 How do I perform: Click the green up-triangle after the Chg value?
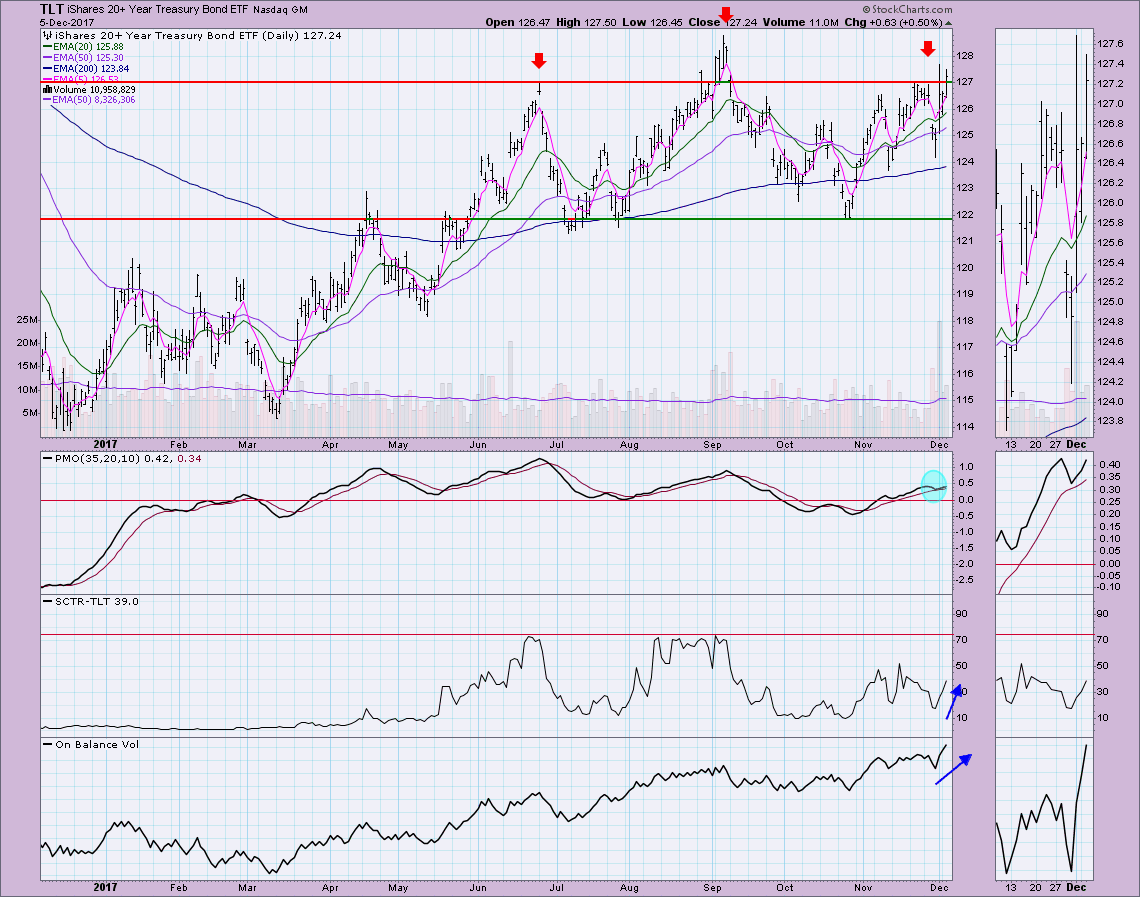948,23
